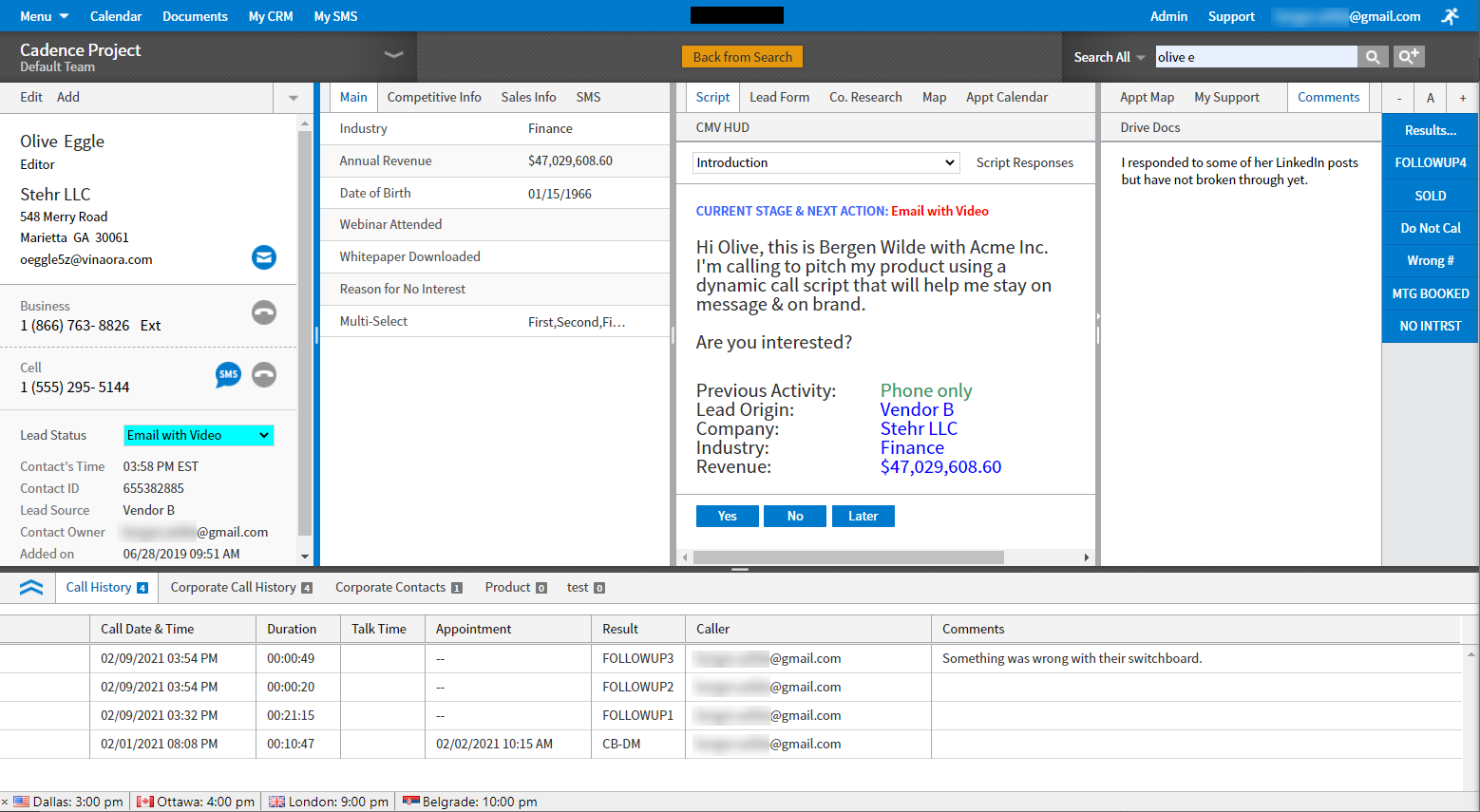Screen dimensions: 1480x812
Task: Answer Yes to script
Action: (728, 516)
